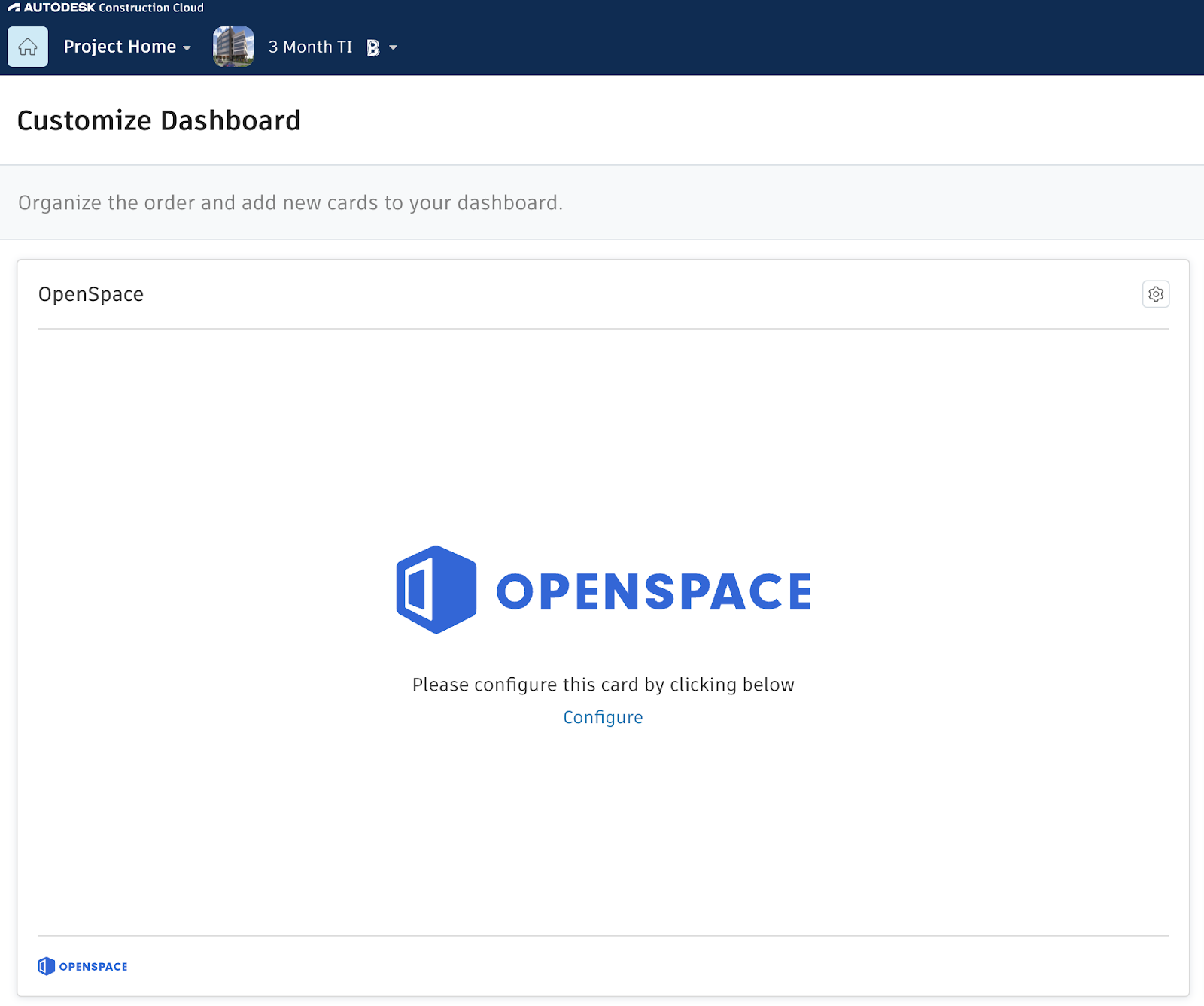Screen dimensions: 1204x1006
Task: Select the blue OpenSpace hexagon emblem
Action: 435,588
